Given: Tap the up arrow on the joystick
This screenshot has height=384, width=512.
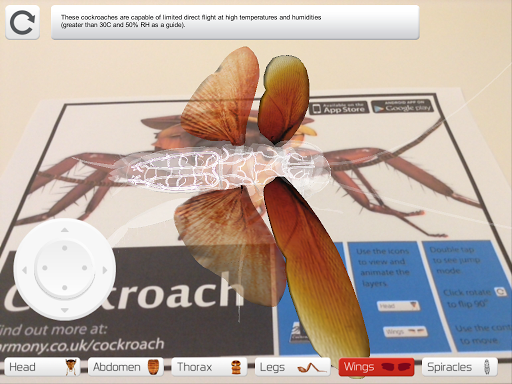Looking at the screenshot, I should [65, 230].
